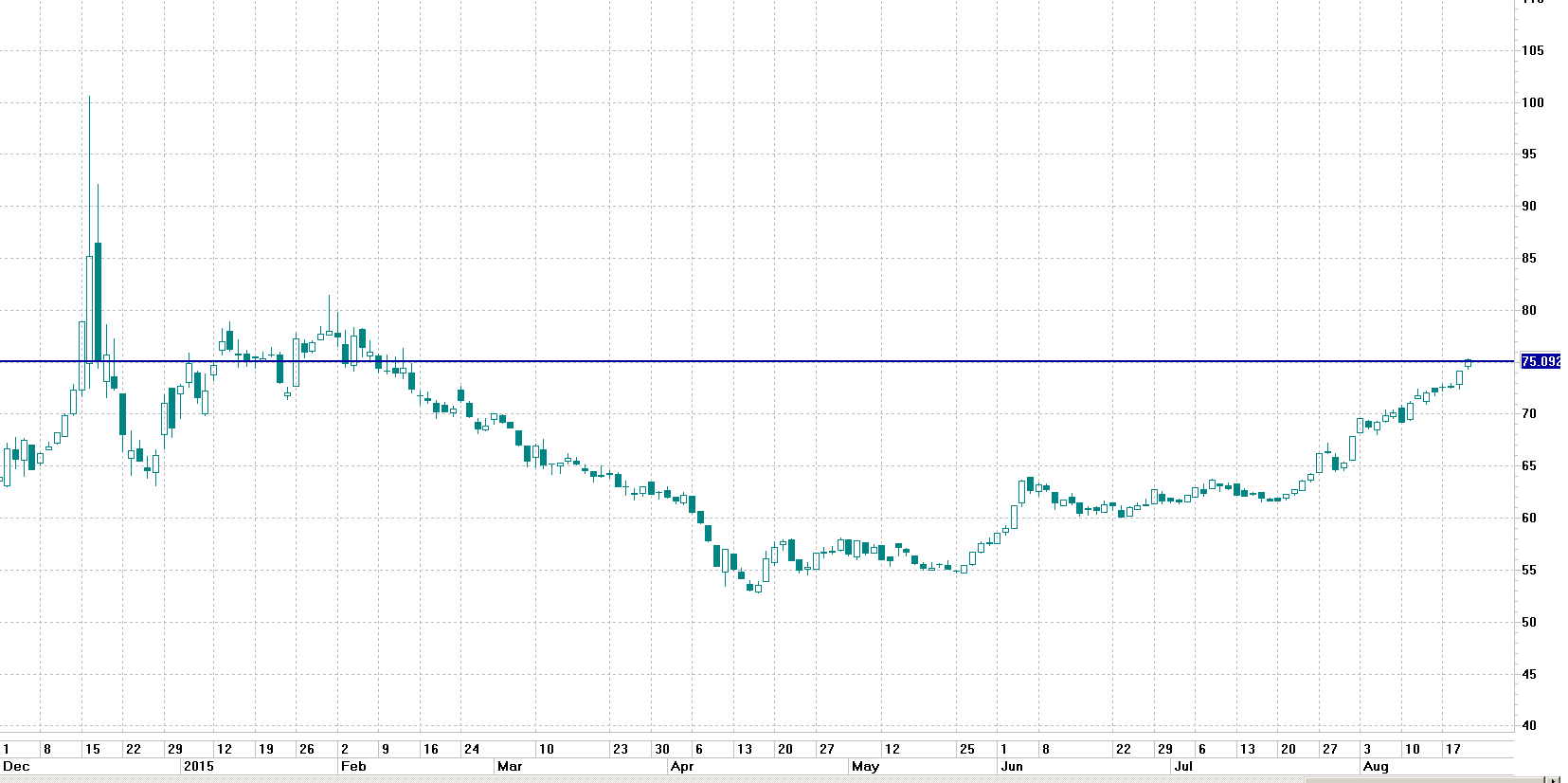Click the Jun month label
Viewport: 1568px width, 783px height.
(x=1012, y=766)
